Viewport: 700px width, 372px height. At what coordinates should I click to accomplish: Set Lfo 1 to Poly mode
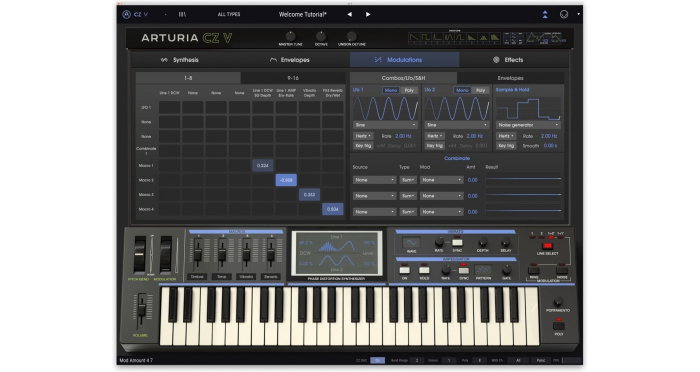point(409,90)
